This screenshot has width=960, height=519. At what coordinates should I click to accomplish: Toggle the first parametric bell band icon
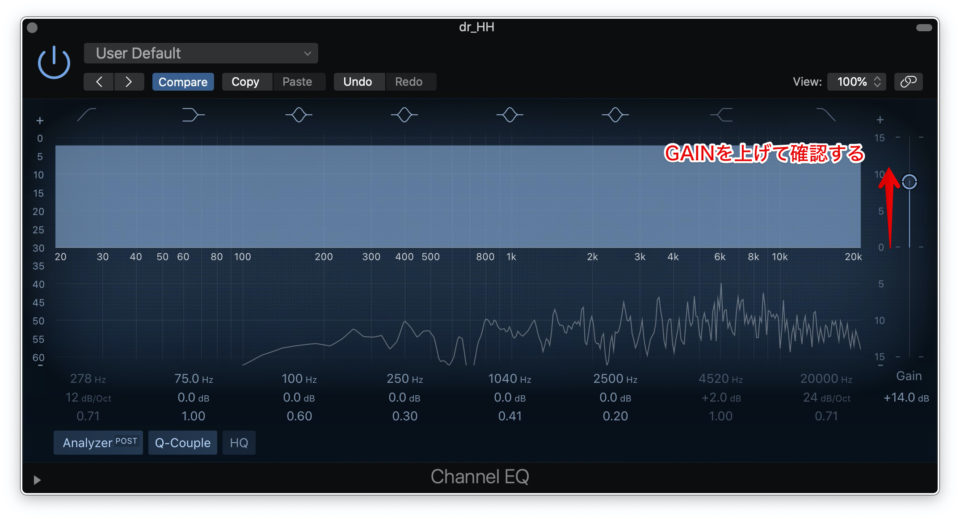298,116
